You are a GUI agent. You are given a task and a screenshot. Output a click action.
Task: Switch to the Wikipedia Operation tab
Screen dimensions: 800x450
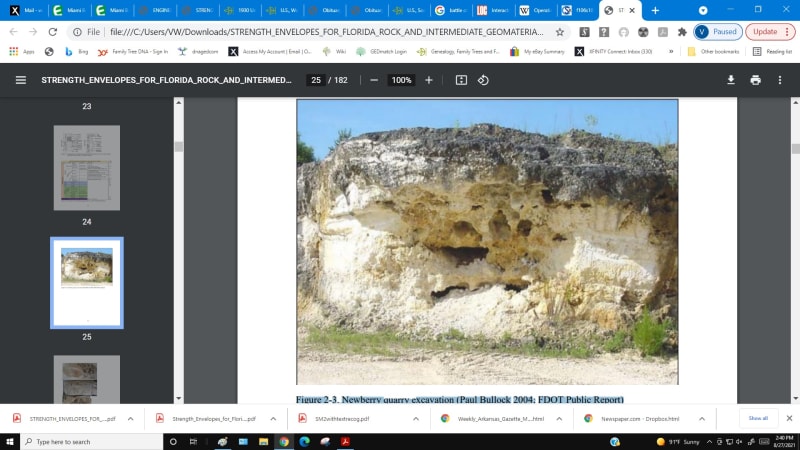pyautogui.click(x=535, y=10)
